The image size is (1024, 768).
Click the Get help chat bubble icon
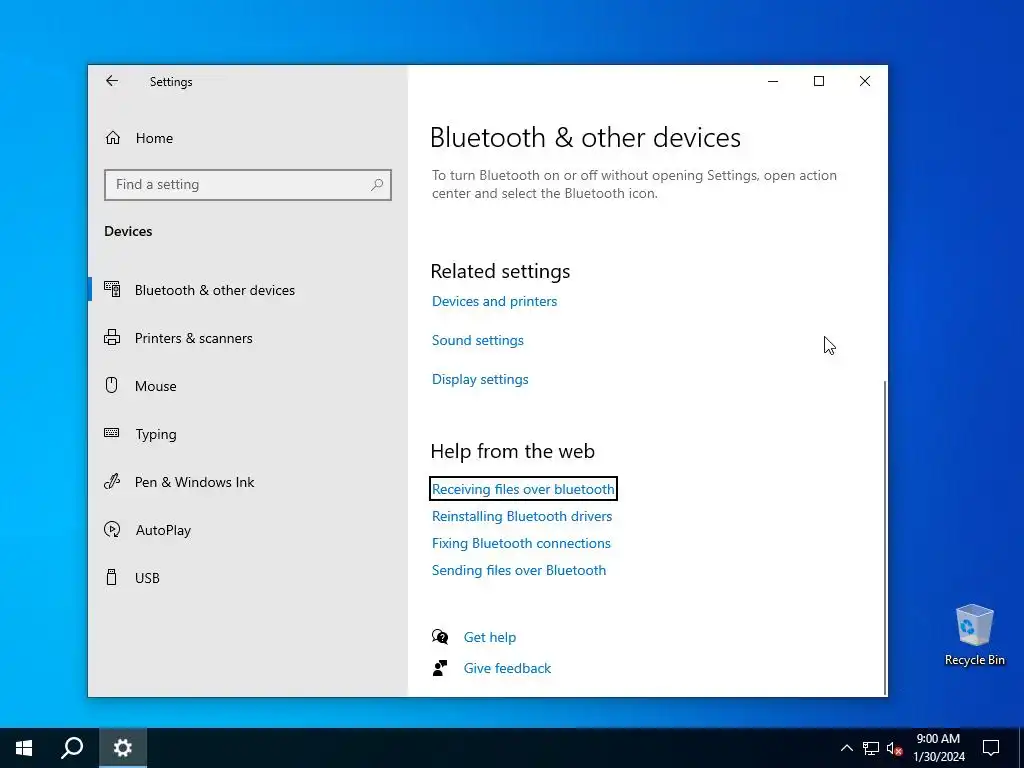(x=440, y=637)
